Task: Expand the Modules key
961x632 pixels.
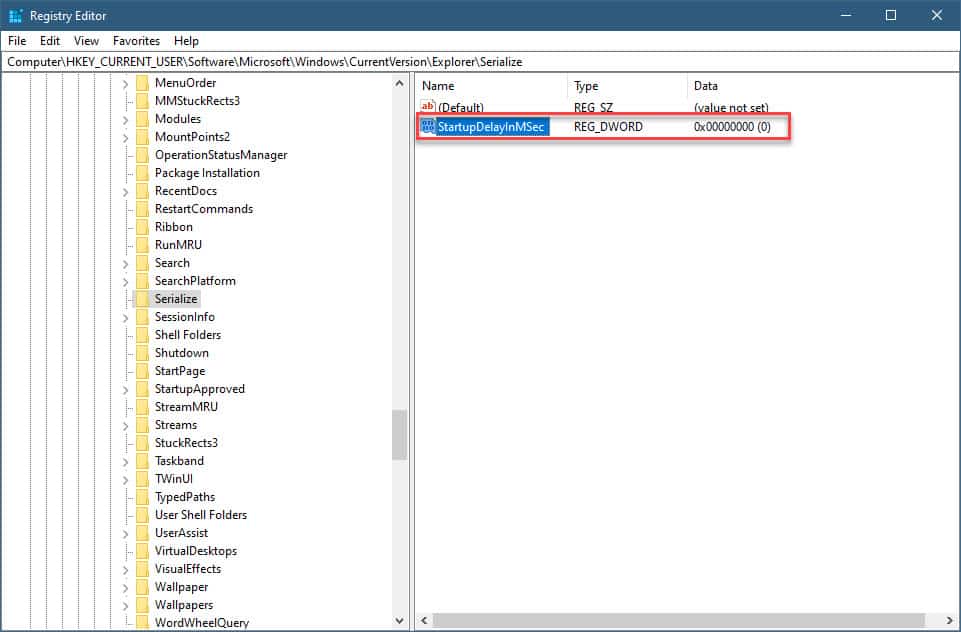Action: point(125,120)
